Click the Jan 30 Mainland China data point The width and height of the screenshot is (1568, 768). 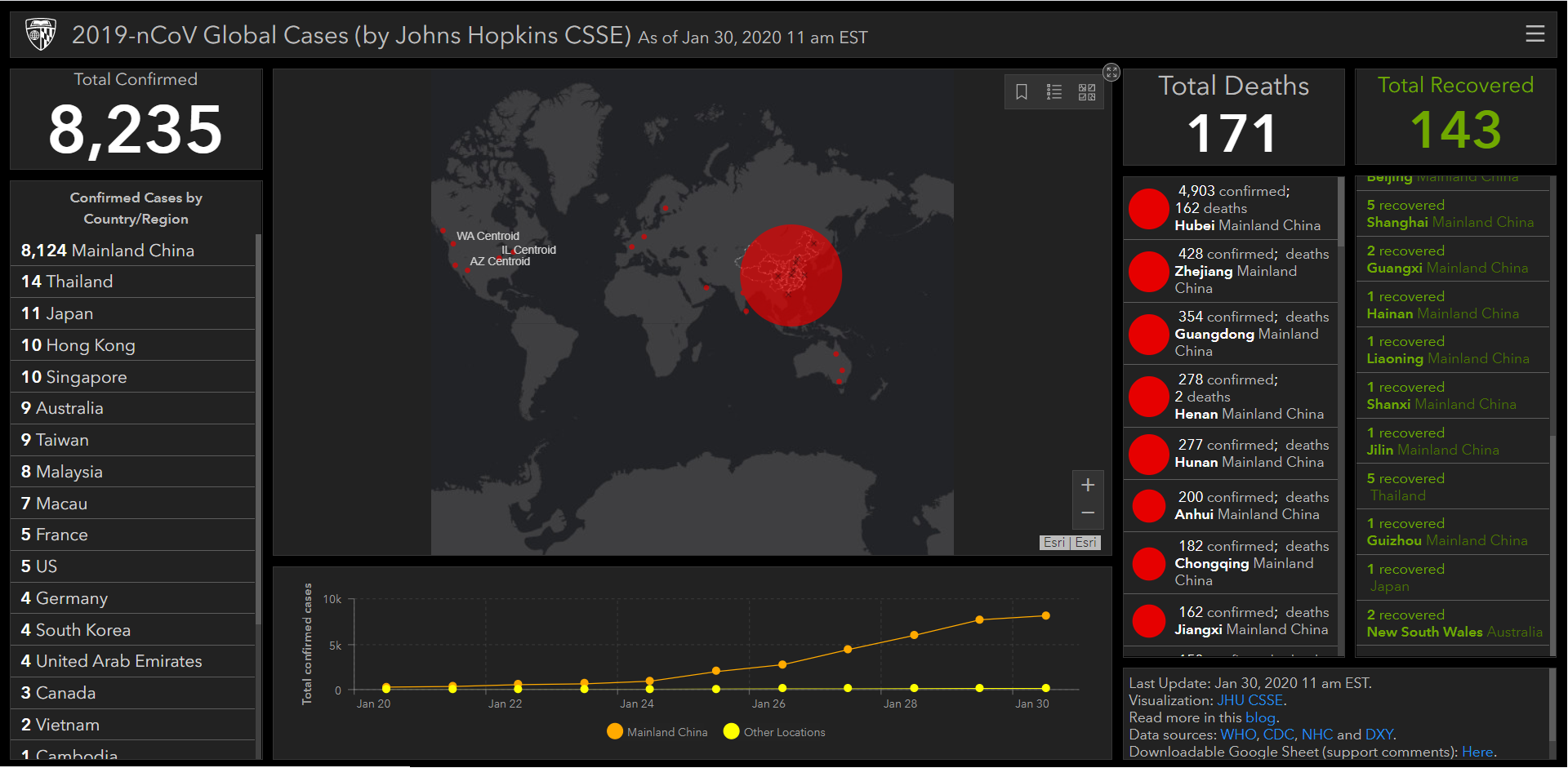[1045, 616]
